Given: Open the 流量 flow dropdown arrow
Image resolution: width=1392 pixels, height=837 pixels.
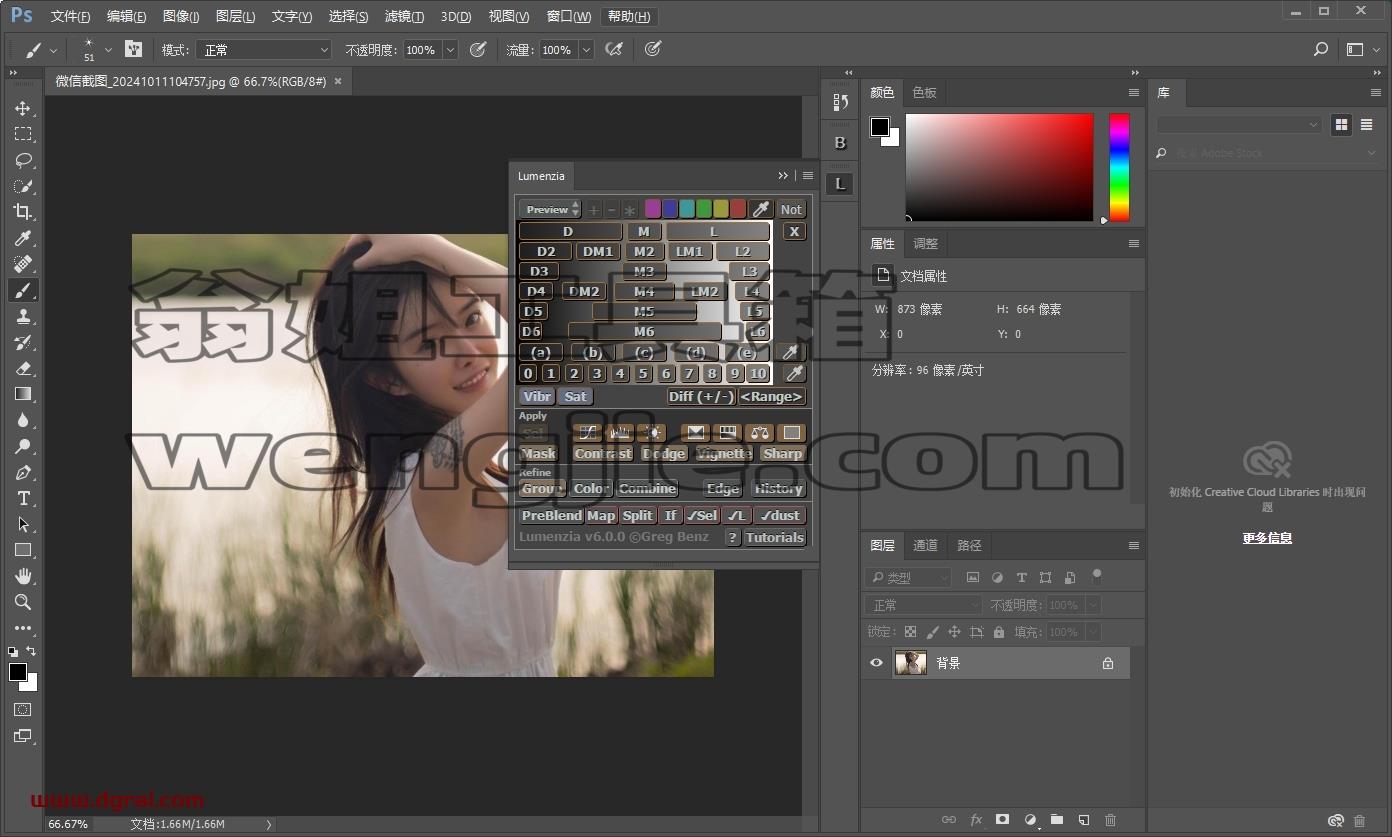Looking at the screenshot, I should coord(586,50).
